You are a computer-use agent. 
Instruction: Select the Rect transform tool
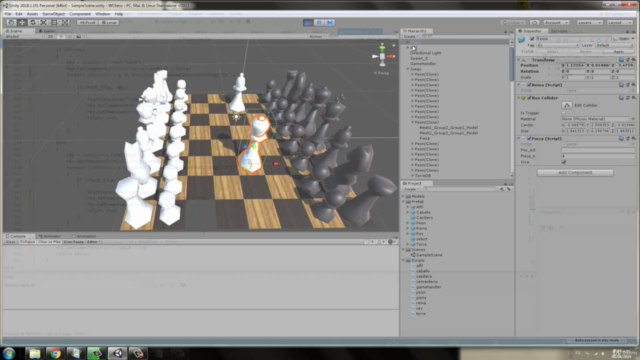point(54,22)
